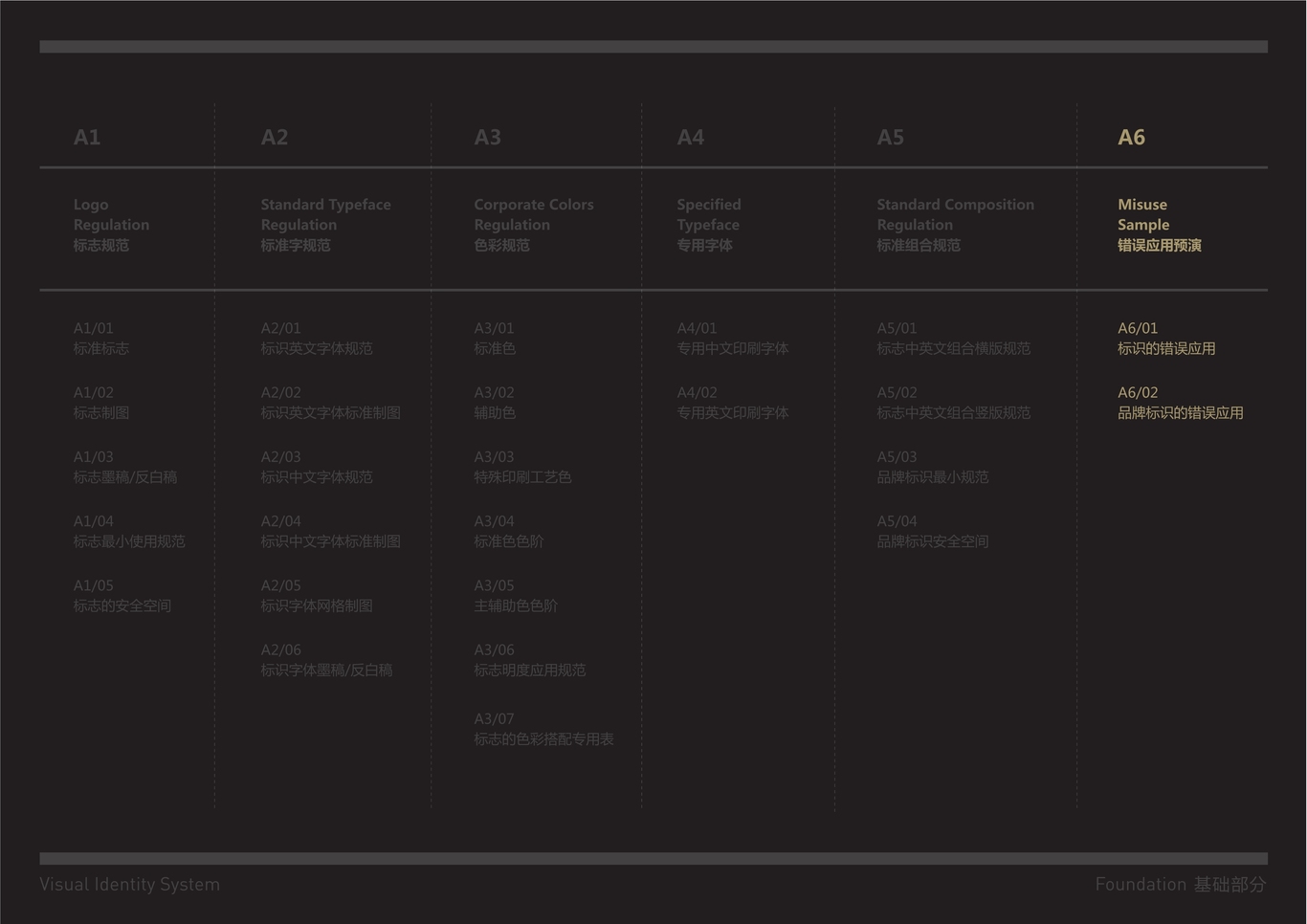
Task: Open entry A6/01 标识的错误应用
Action: [x=1166, y=339]
